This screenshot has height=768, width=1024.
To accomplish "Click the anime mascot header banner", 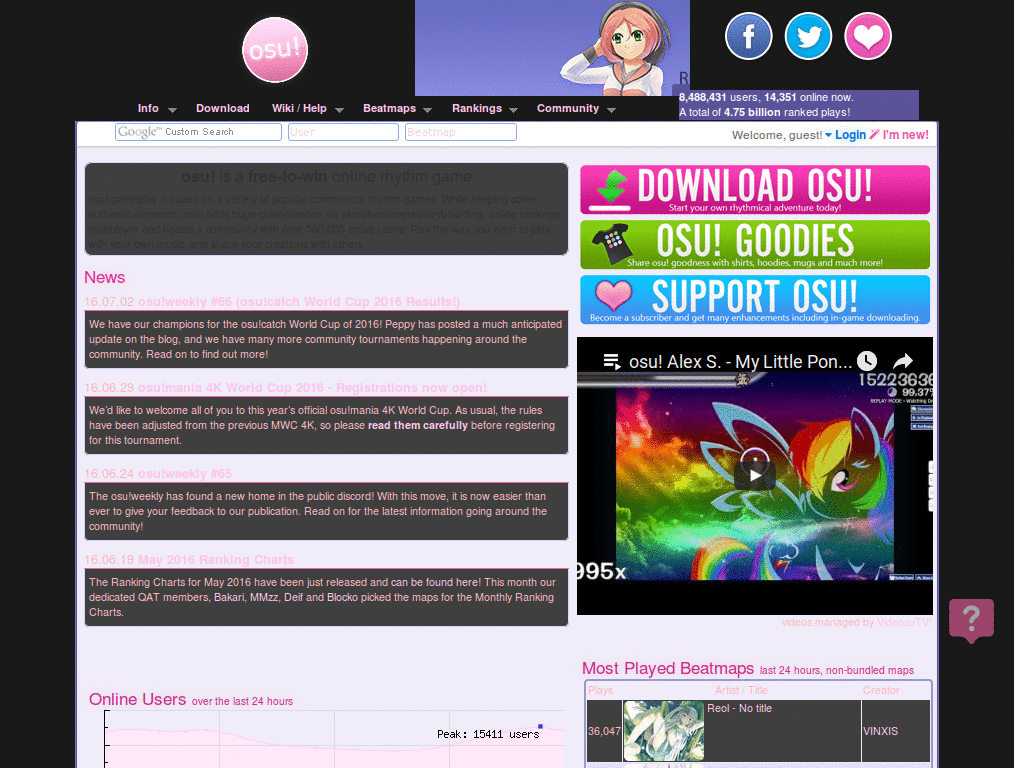I will click(x=552, y=48).
